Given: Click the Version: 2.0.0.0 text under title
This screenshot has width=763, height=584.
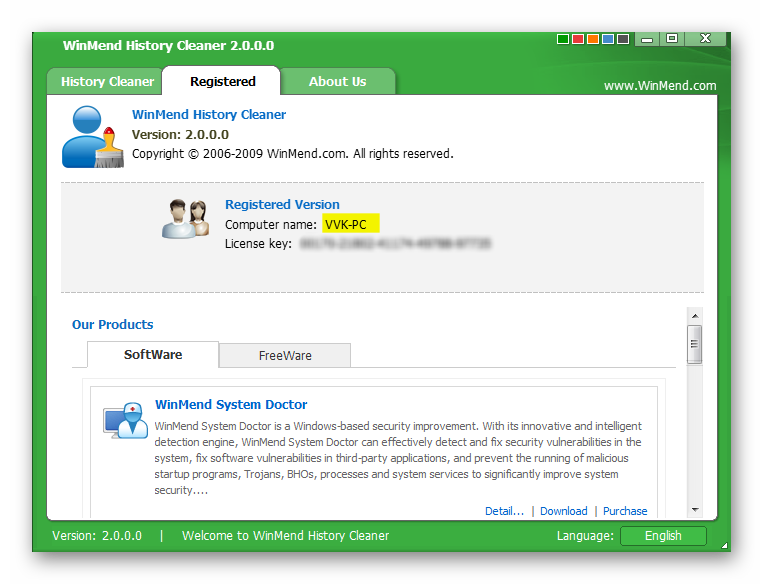Looking at the screenshot, I should click(x=180, y=134).
